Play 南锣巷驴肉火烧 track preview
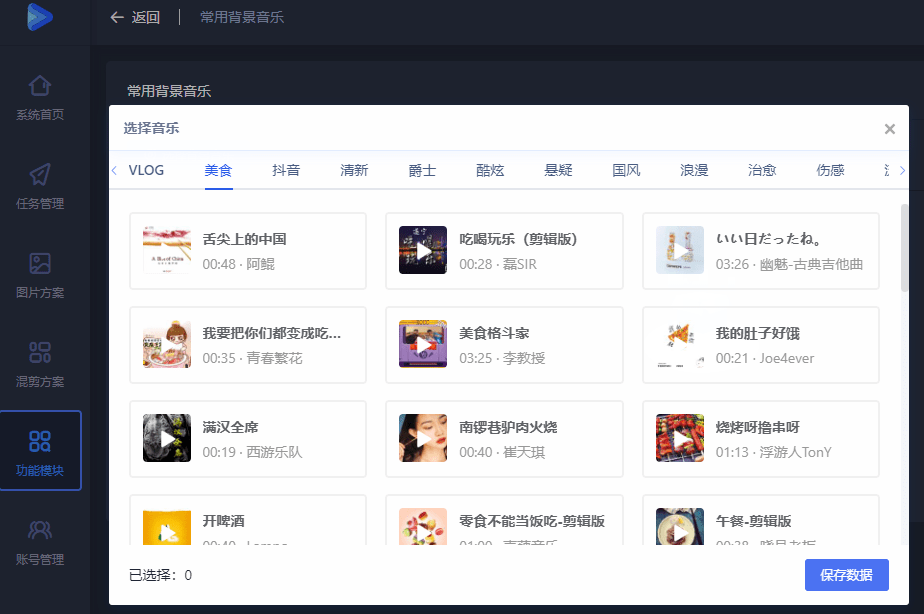 pyautogui.click(x=423, y=438)
